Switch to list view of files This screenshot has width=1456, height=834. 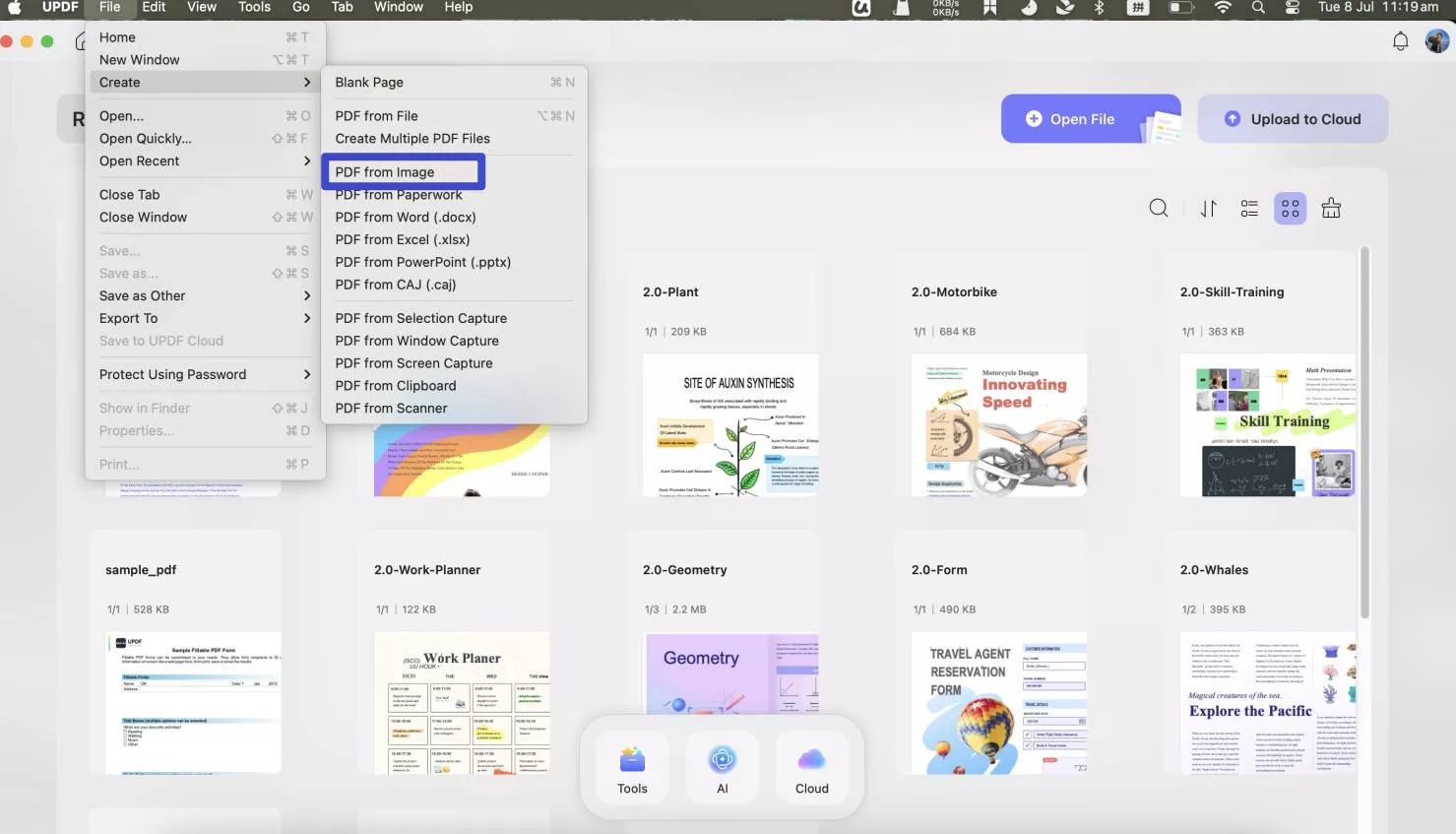[x=1249, y=208]
